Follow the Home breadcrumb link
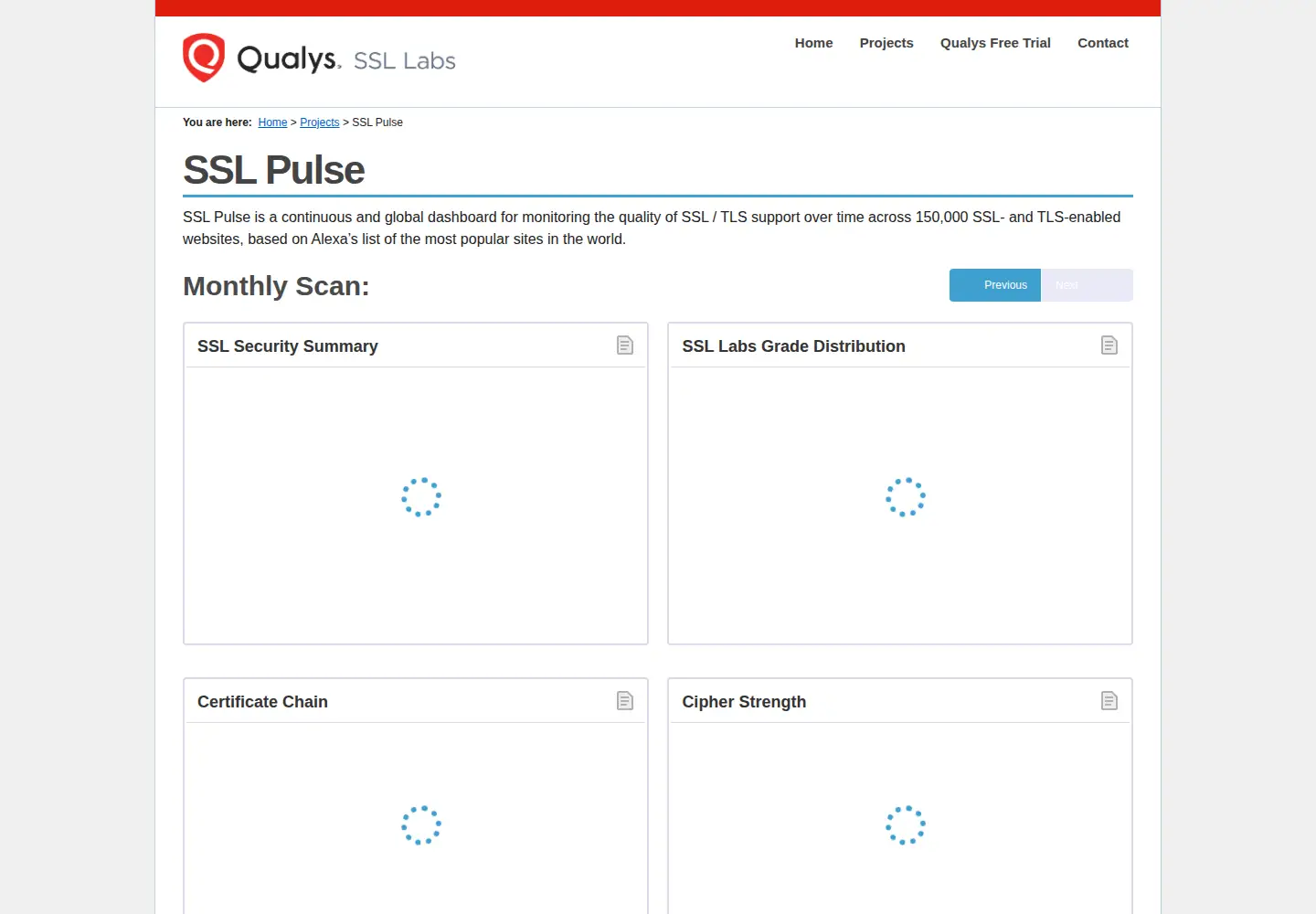Viewport: 1316px width, 914px height. (x=272, y=122)
